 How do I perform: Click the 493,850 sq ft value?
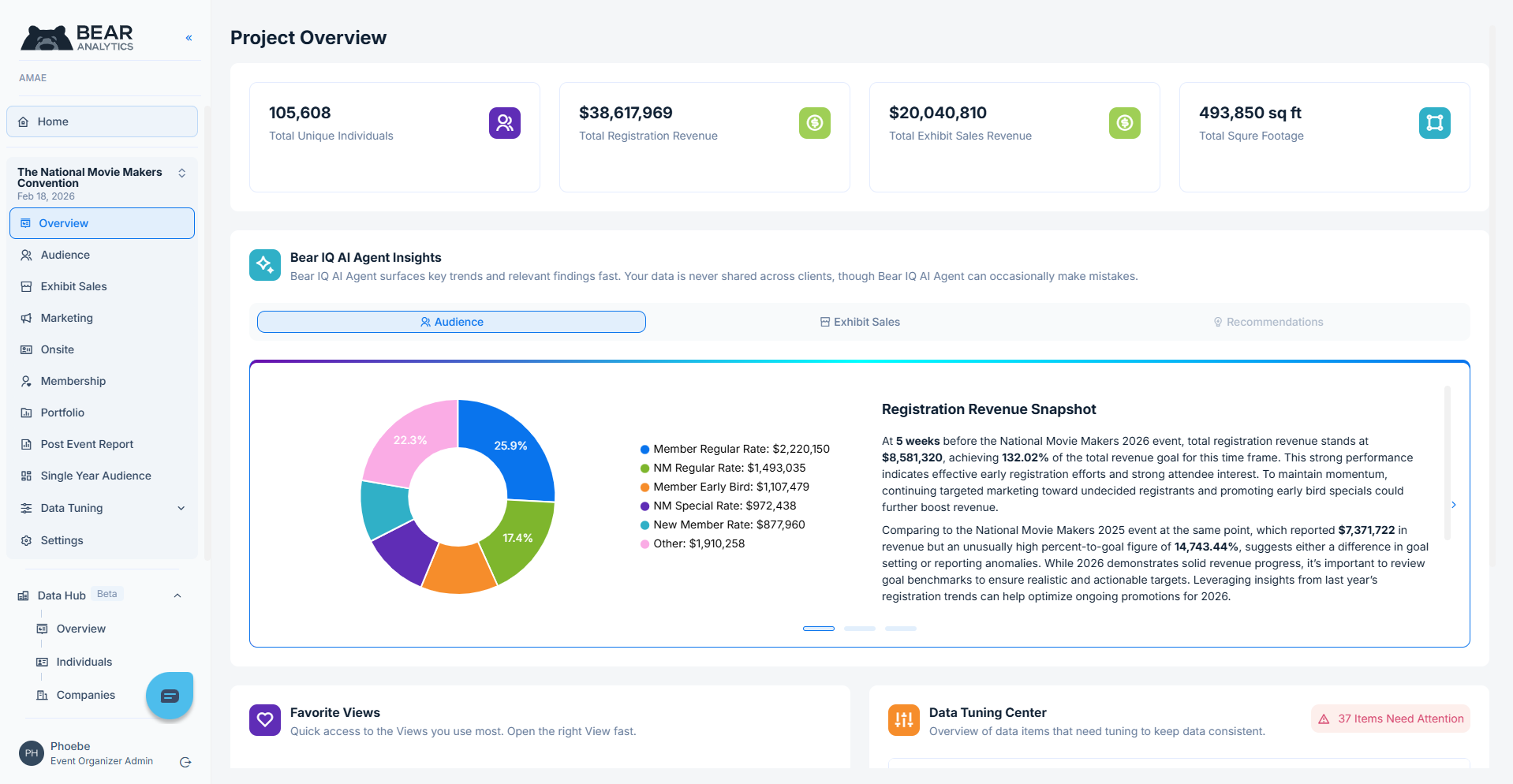1250,113
